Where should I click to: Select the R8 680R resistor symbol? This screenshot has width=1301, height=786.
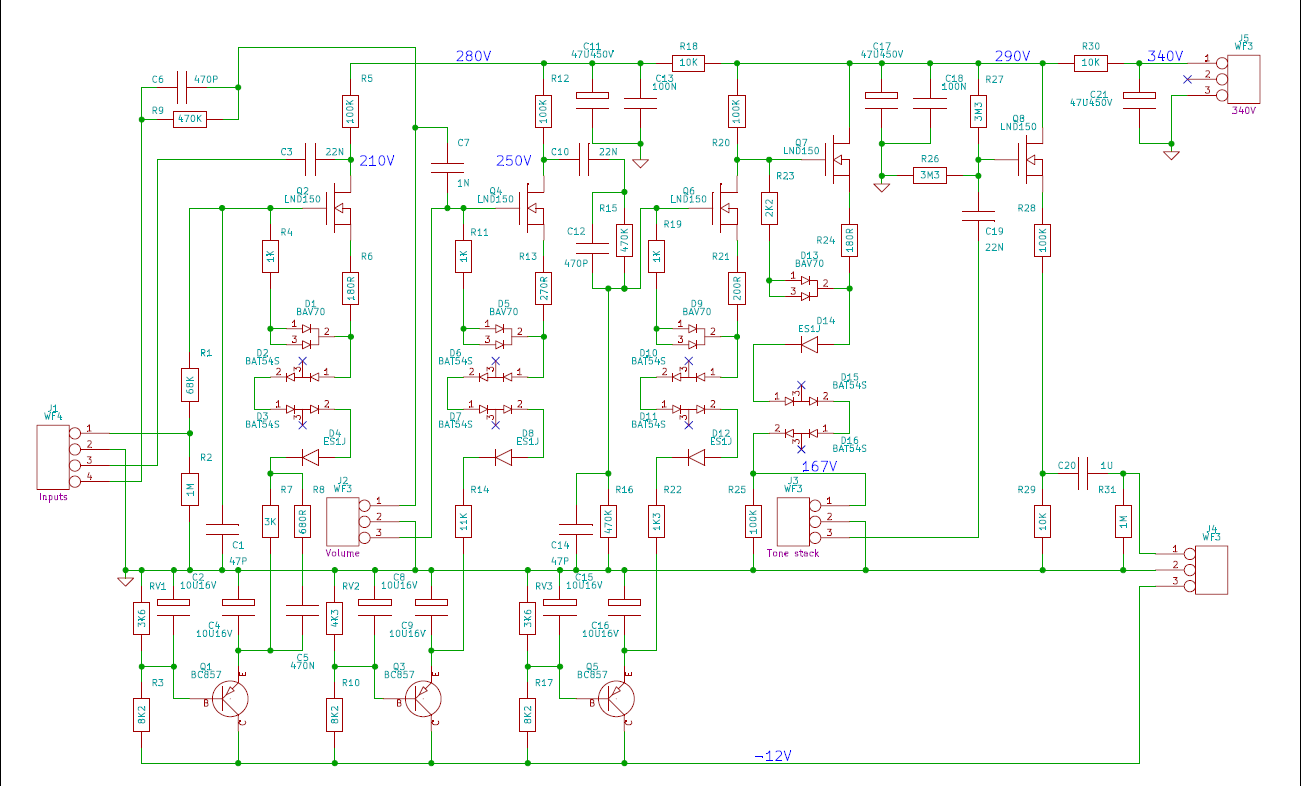(x=302, y=521)
